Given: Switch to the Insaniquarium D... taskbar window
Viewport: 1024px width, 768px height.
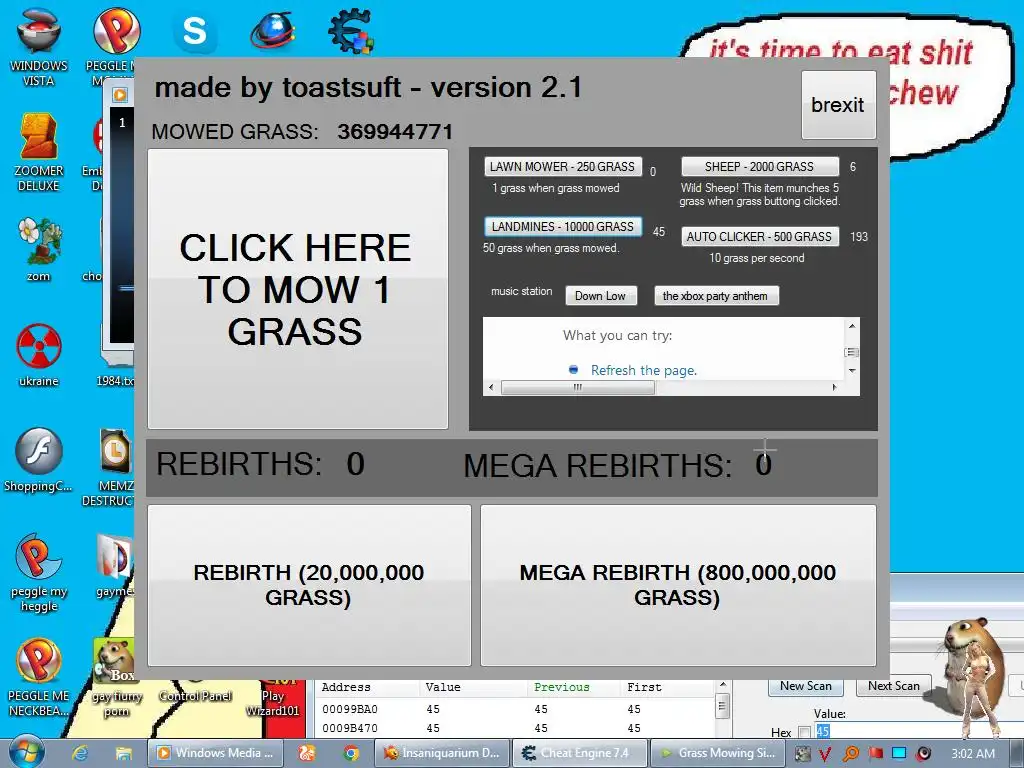Looking at the screenshot, I should [x=443, y=753].
